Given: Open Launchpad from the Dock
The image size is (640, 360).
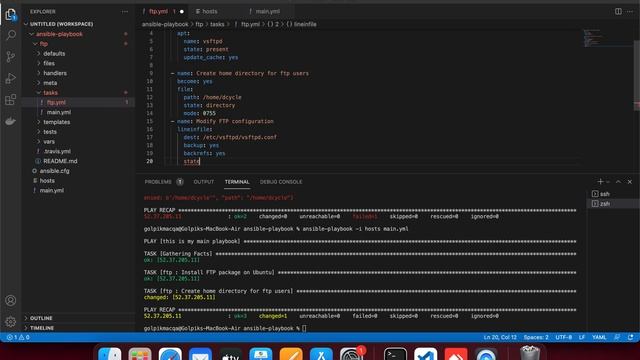Looking at the screenshot, I should pyautogui.click(x=140, y=355).
